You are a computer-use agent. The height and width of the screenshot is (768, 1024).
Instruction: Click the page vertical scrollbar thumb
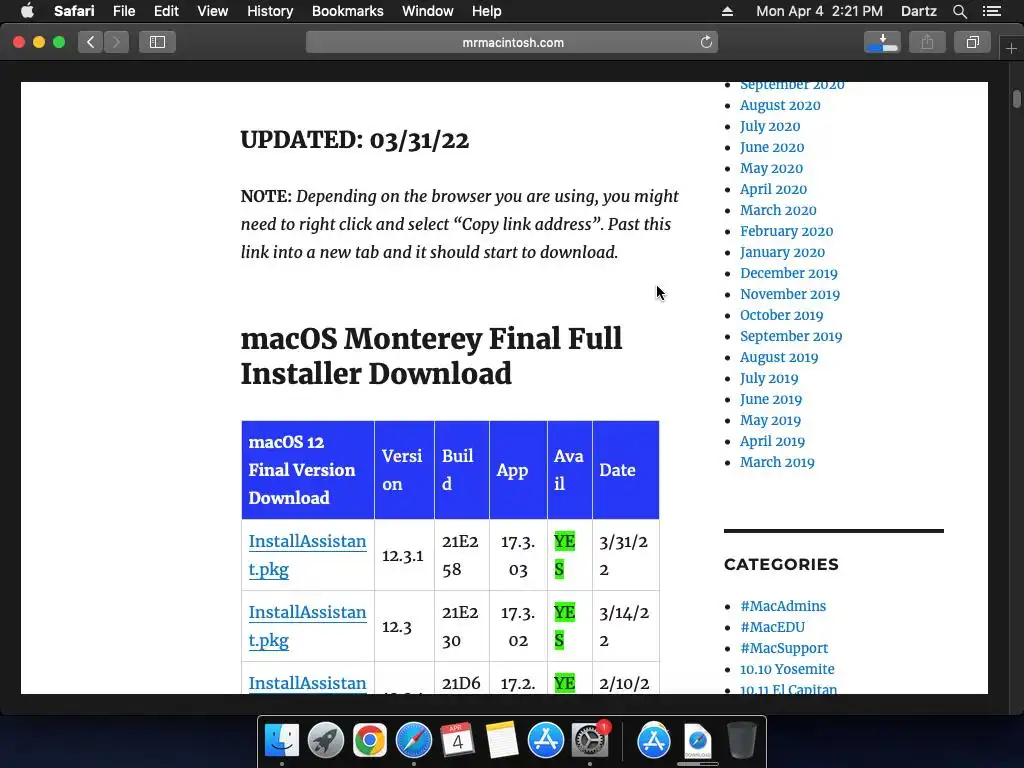point(1016,99)
